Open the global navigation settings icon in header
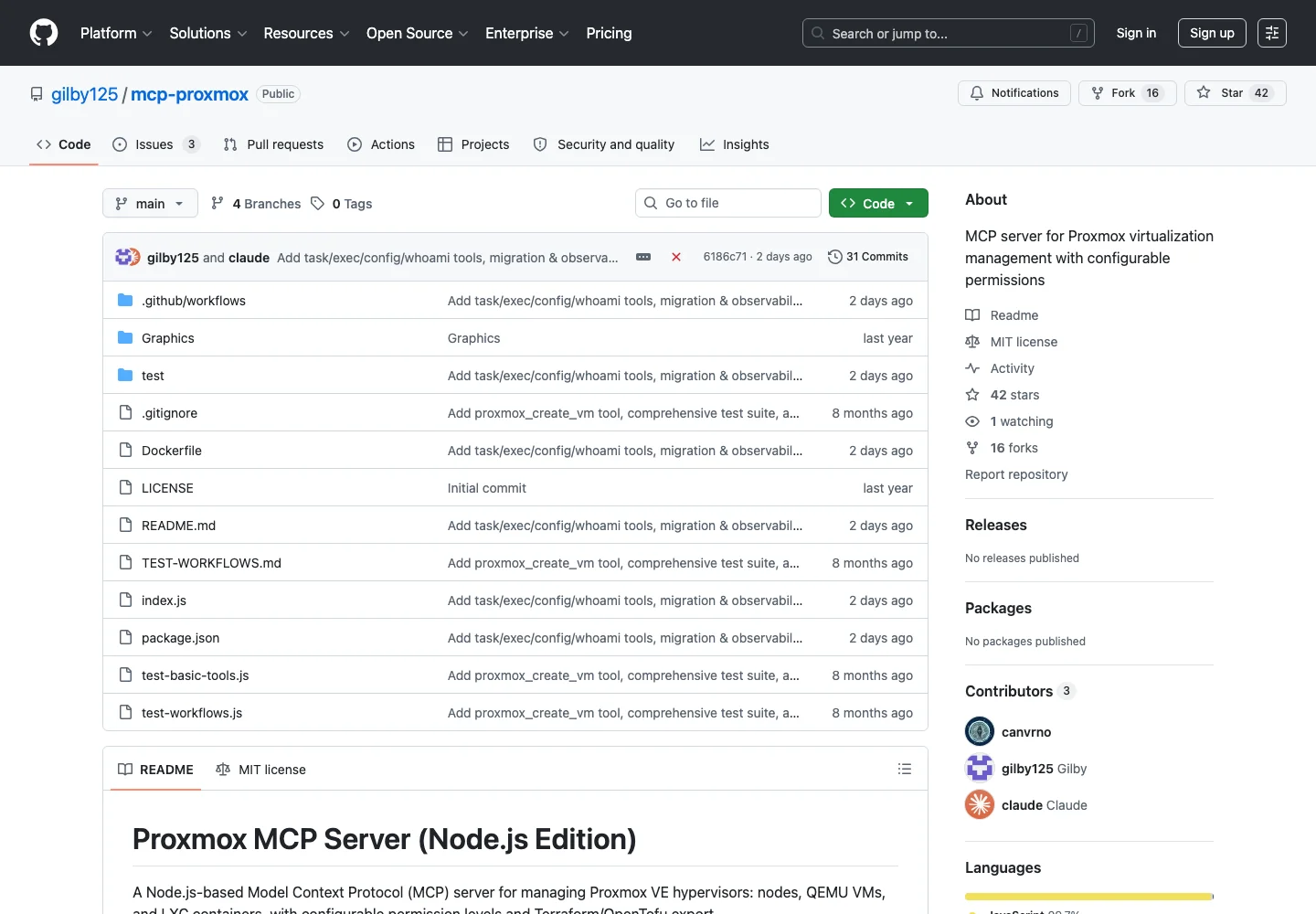This screenshot has width=1316, height=914. click(x=1272, y=33)
